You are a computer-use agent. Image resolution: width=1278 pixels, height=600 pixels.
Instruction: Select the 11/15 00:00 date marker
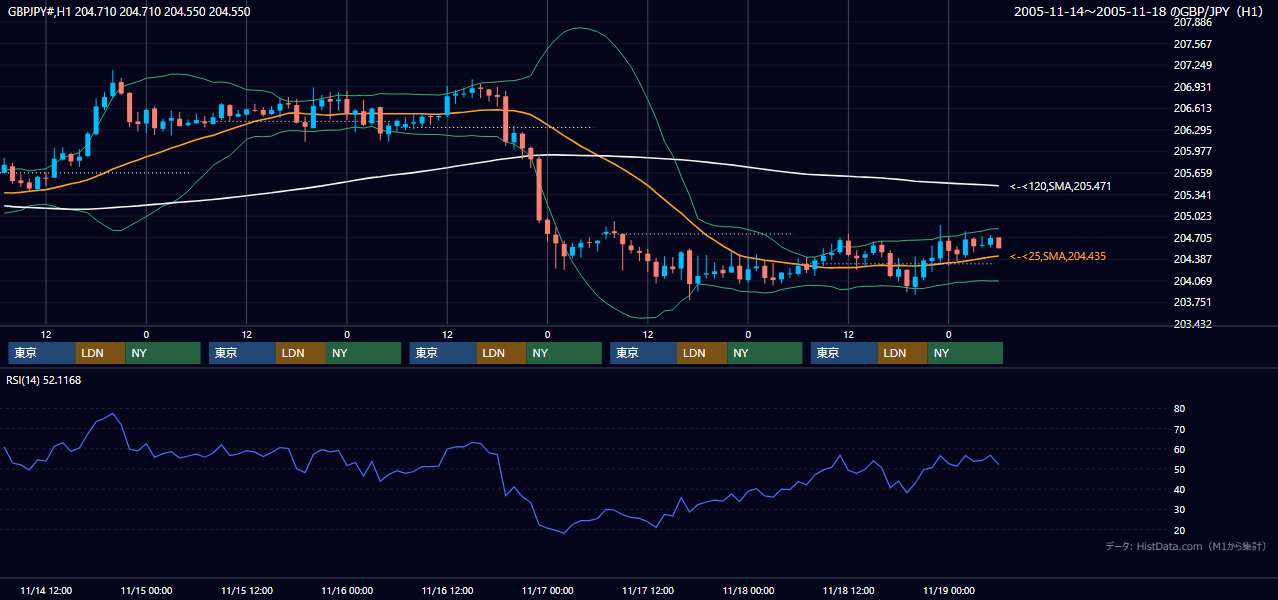pyautogui.click(x=146, y=590)
